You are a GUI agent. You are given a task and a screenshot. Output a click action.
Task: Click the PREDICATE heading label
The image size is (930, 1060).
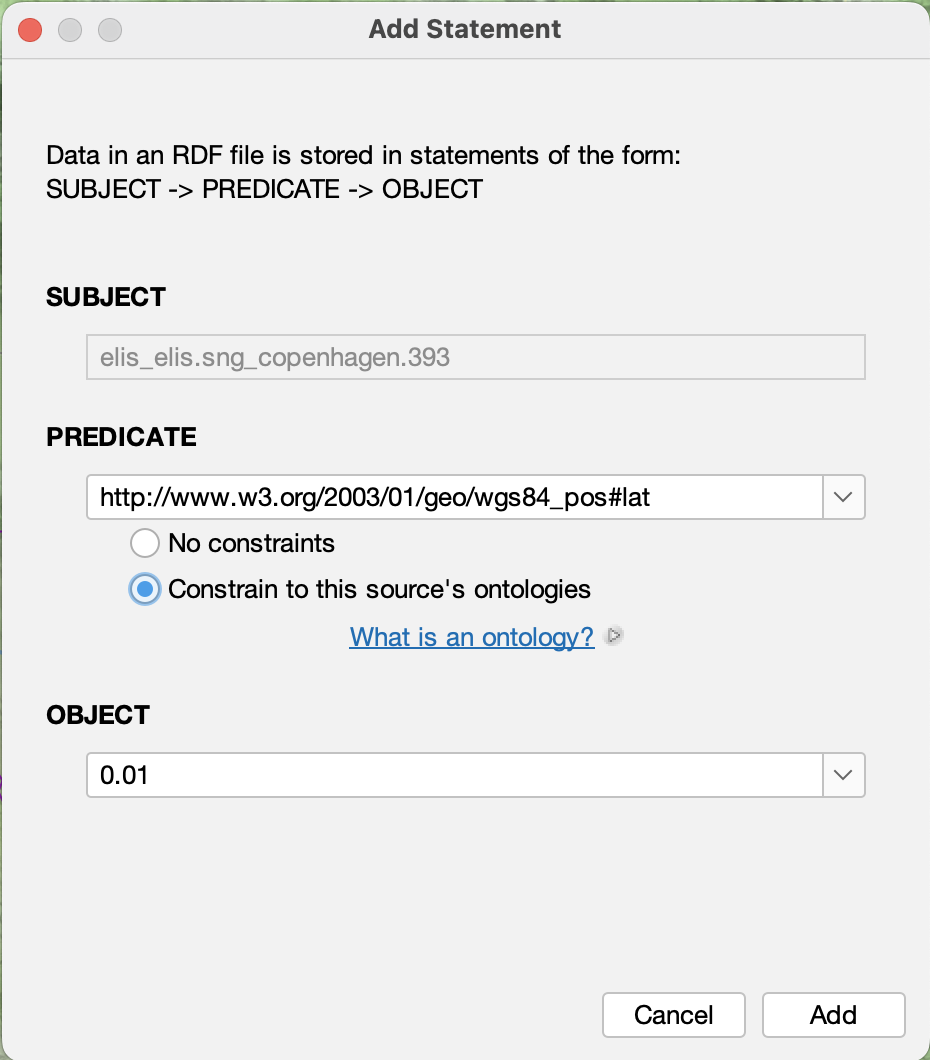(121, 437)
